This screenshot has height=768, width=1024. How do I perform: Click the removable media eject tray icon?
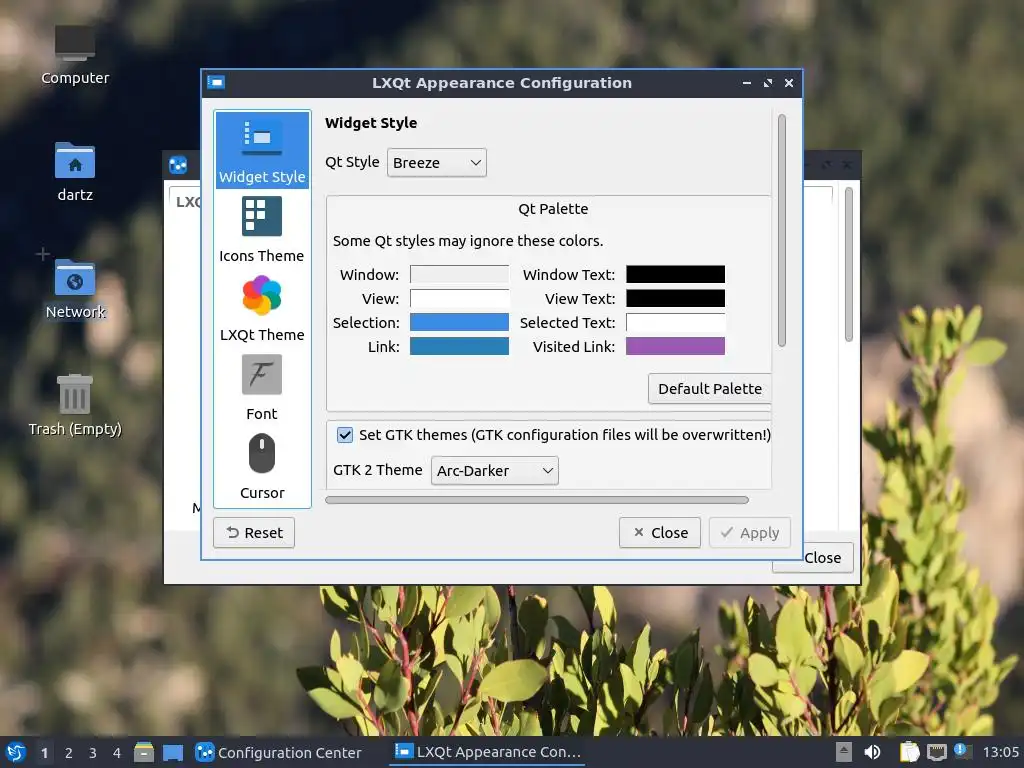[x=844, y=752]
